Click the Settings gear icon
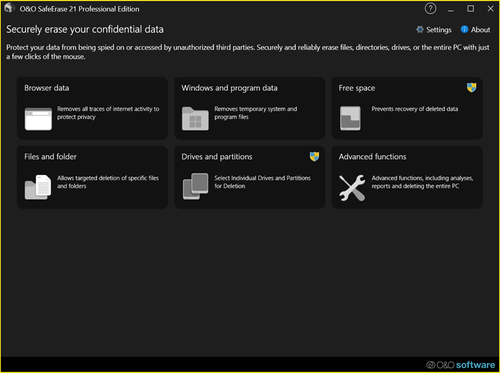Screen dimensions: 500x373 [420, 30]
